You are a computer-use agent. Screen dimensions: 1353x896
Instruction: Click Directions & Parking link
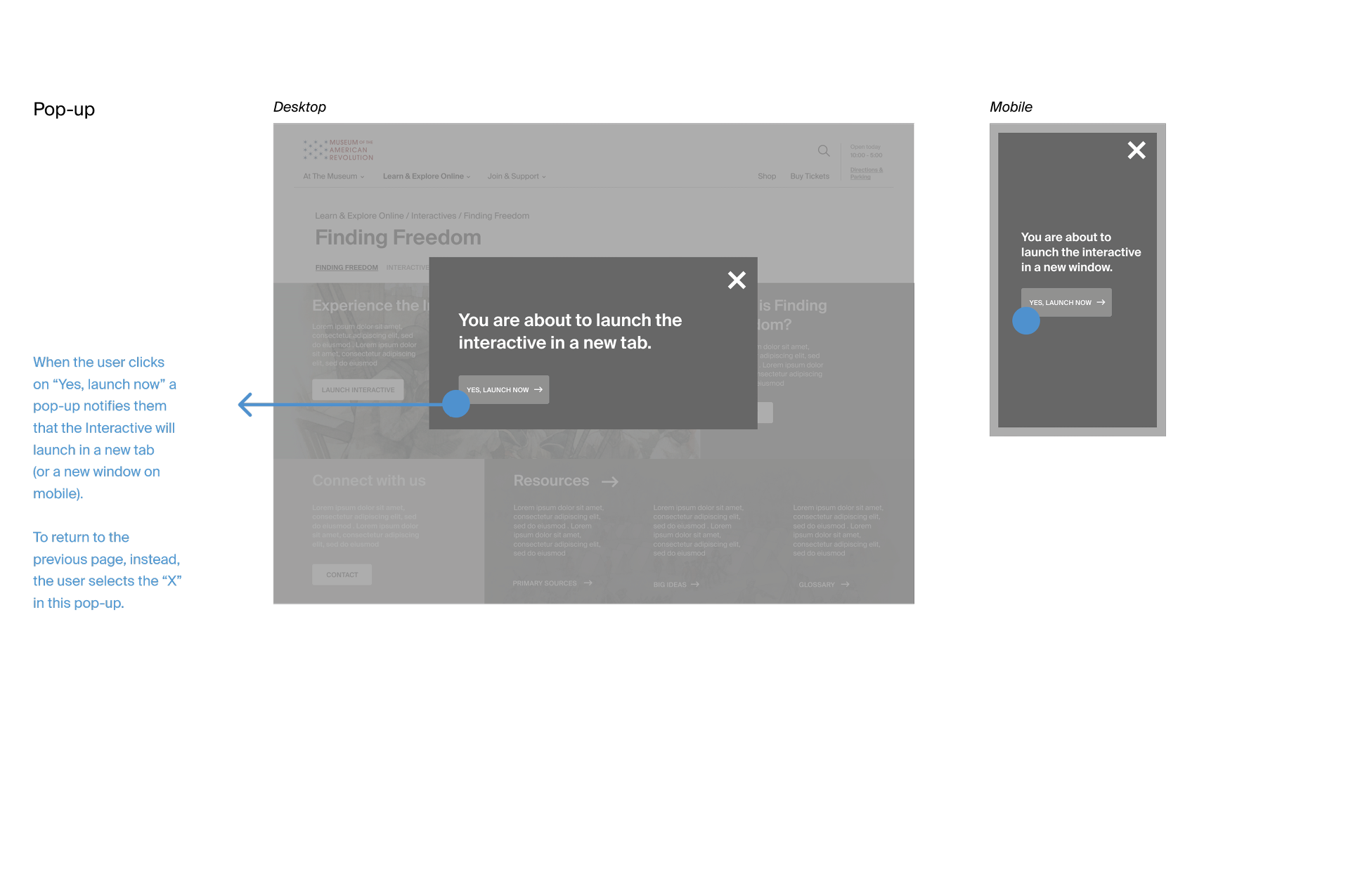[x=866, y=173]
